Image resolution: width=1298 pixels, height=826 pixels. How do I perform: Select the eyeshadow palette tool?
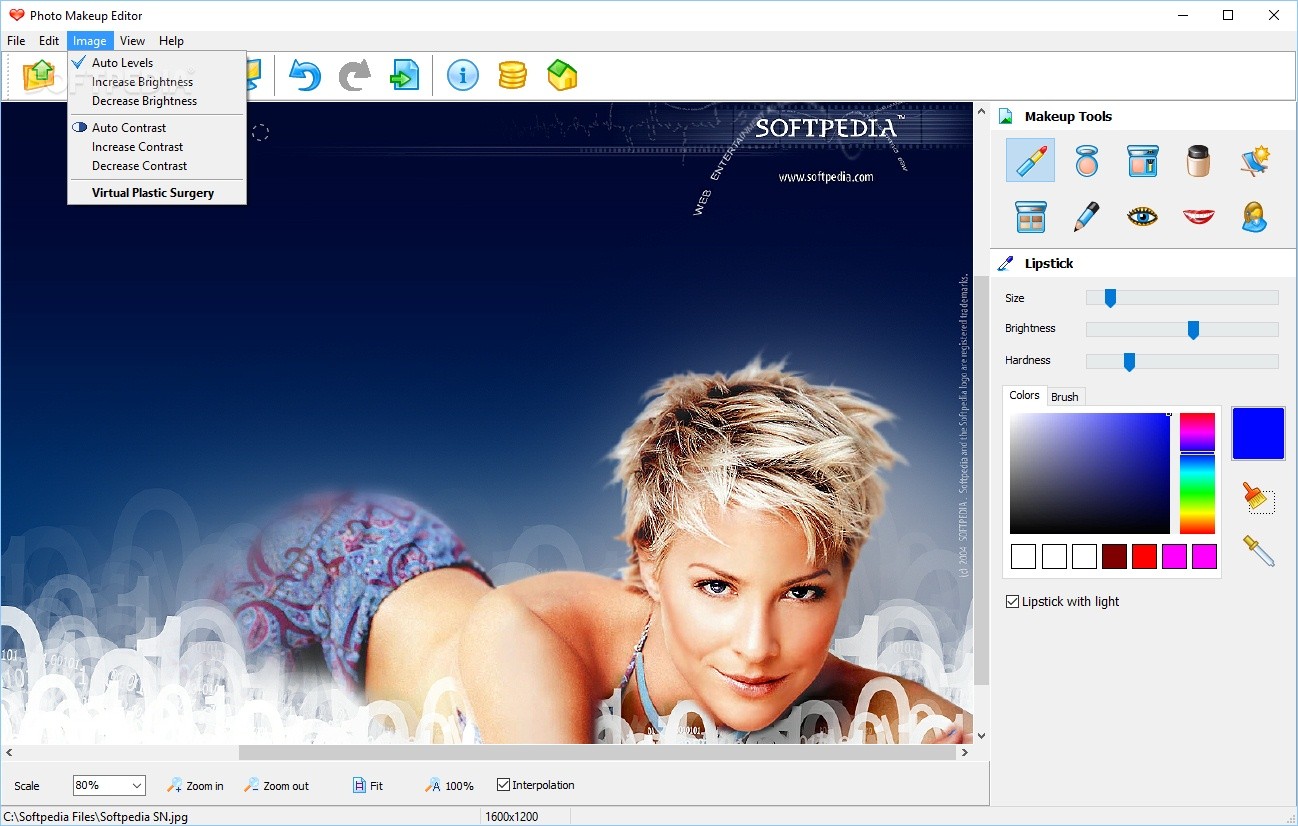[1030, 216]
